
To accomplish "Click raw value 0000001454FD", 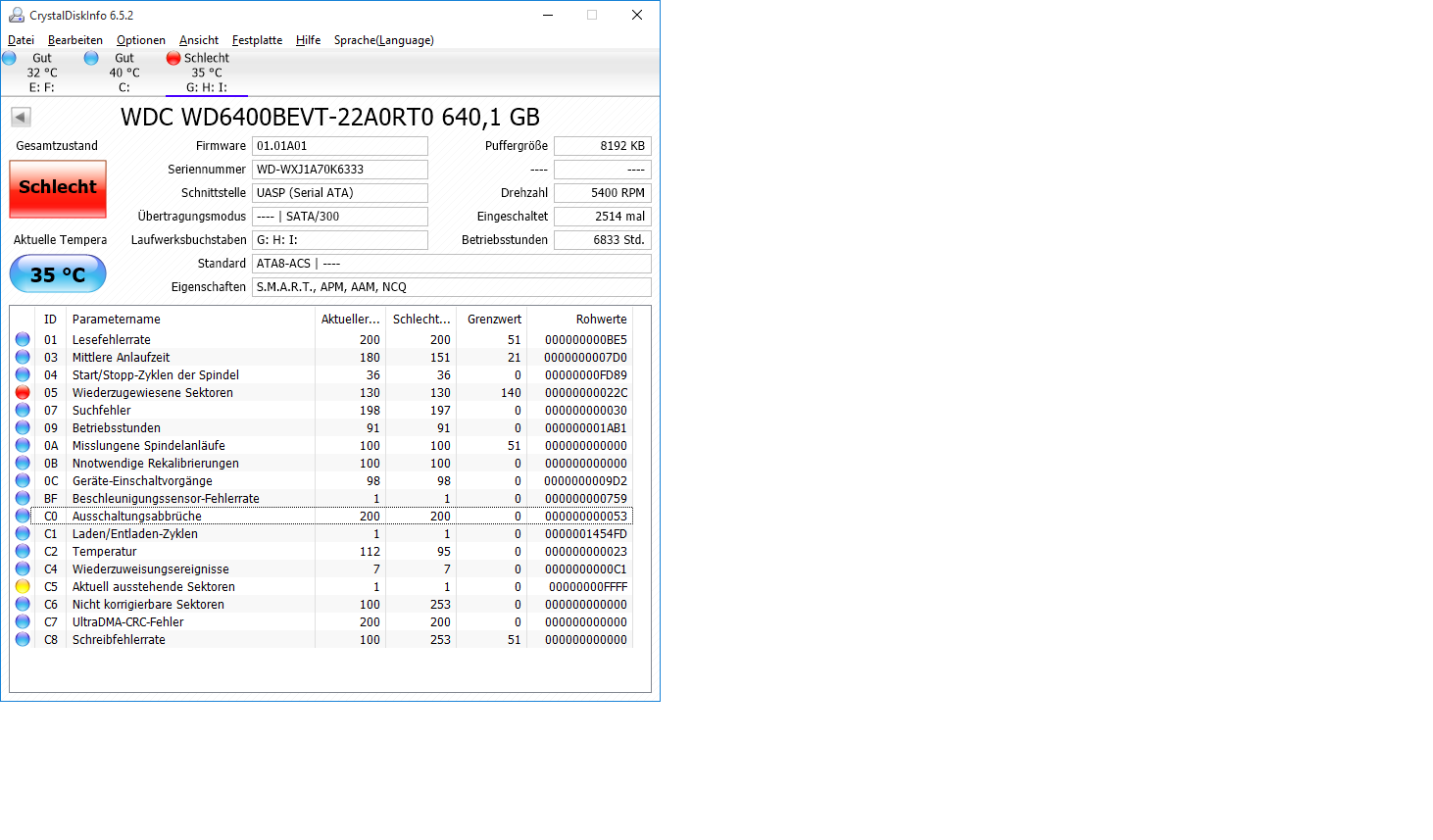I will 586,534.
